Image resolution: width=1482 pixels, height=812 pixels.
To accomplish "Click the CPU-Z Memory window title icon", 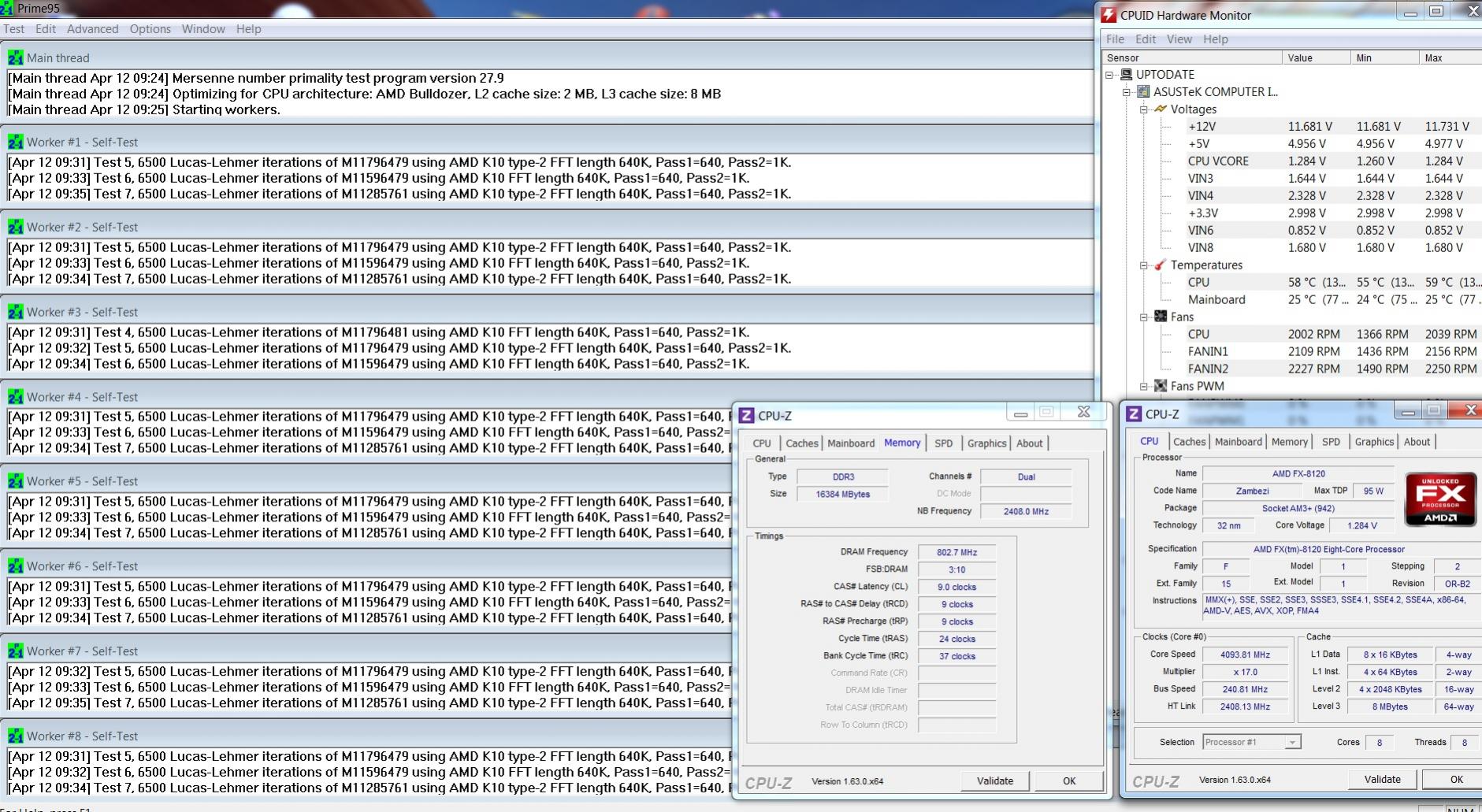I will tap(746, 416).
